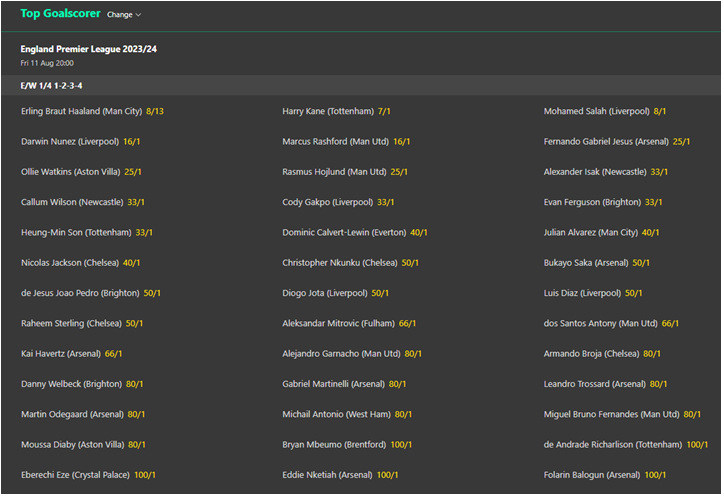The width and height of the screenshot is (724, 497).
Task: Click the Top Goalscorer heading
Action: pos(60,13)
